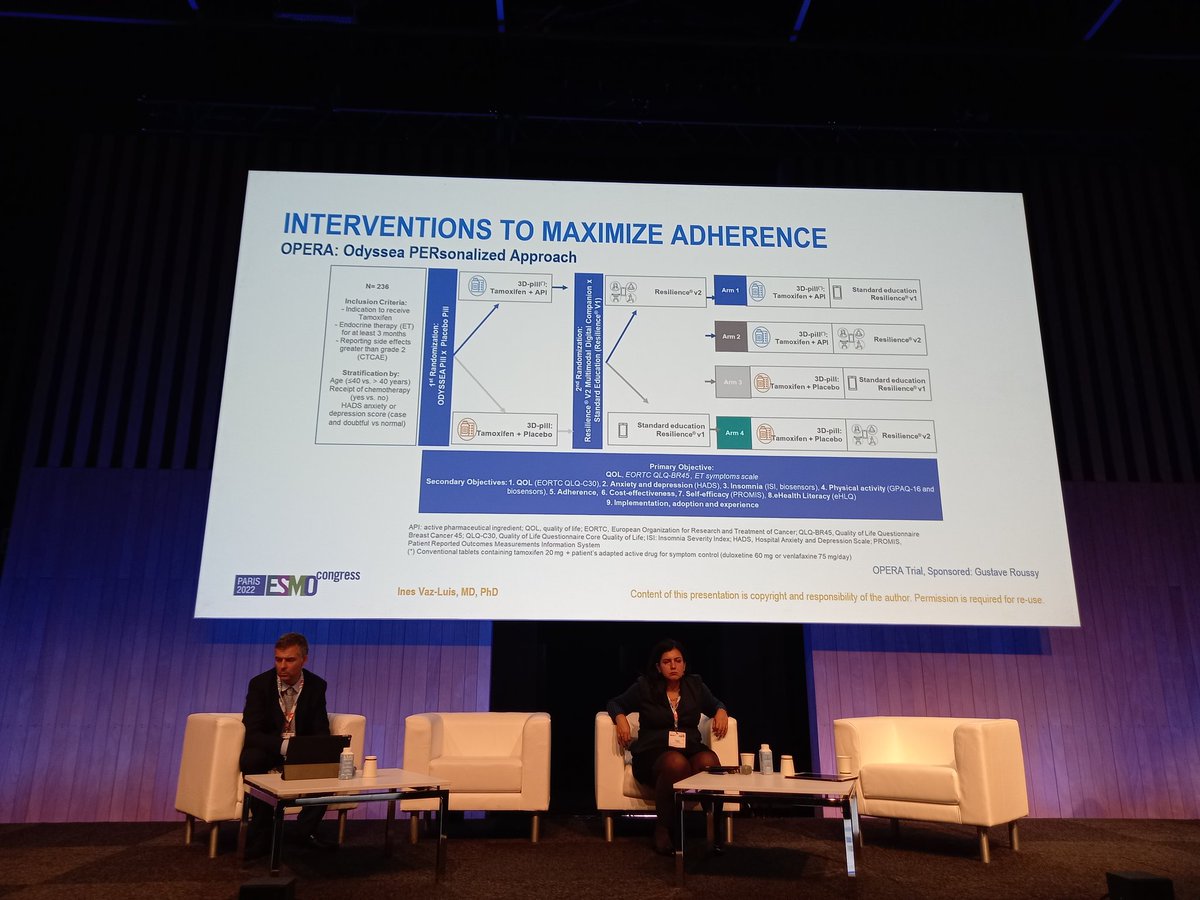Click the 2nd Randomization vertical blue bar
This screenshot has height=900, width=1200.
pyautogui.click(x=588, y=360)
